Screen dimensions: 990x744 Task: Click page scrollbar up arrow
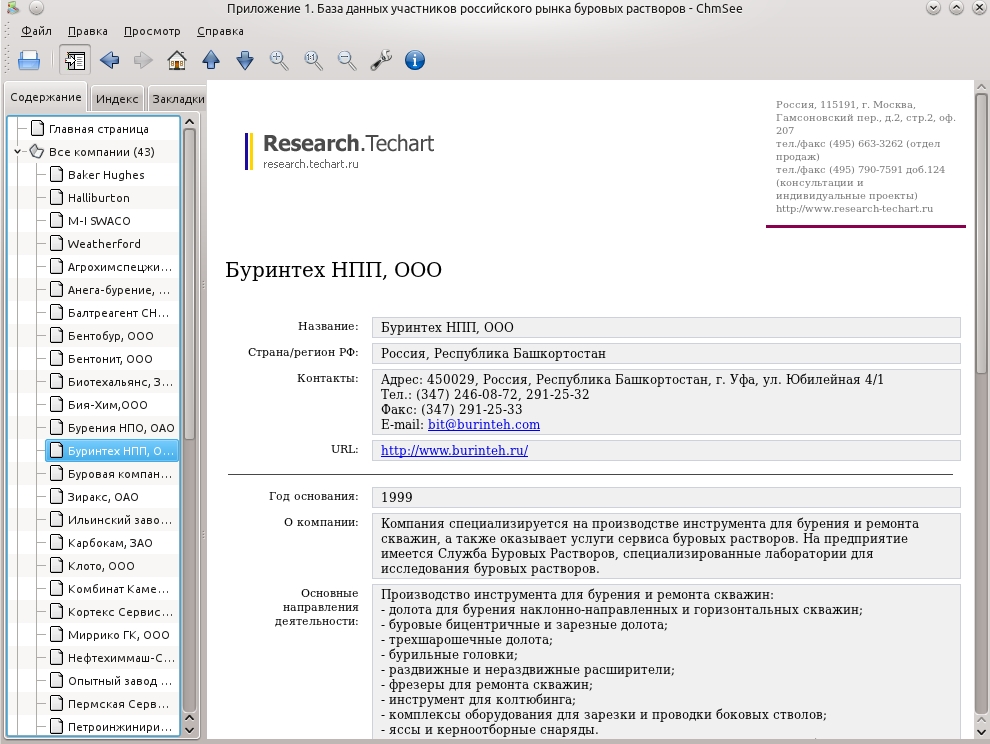coord(981,87)
